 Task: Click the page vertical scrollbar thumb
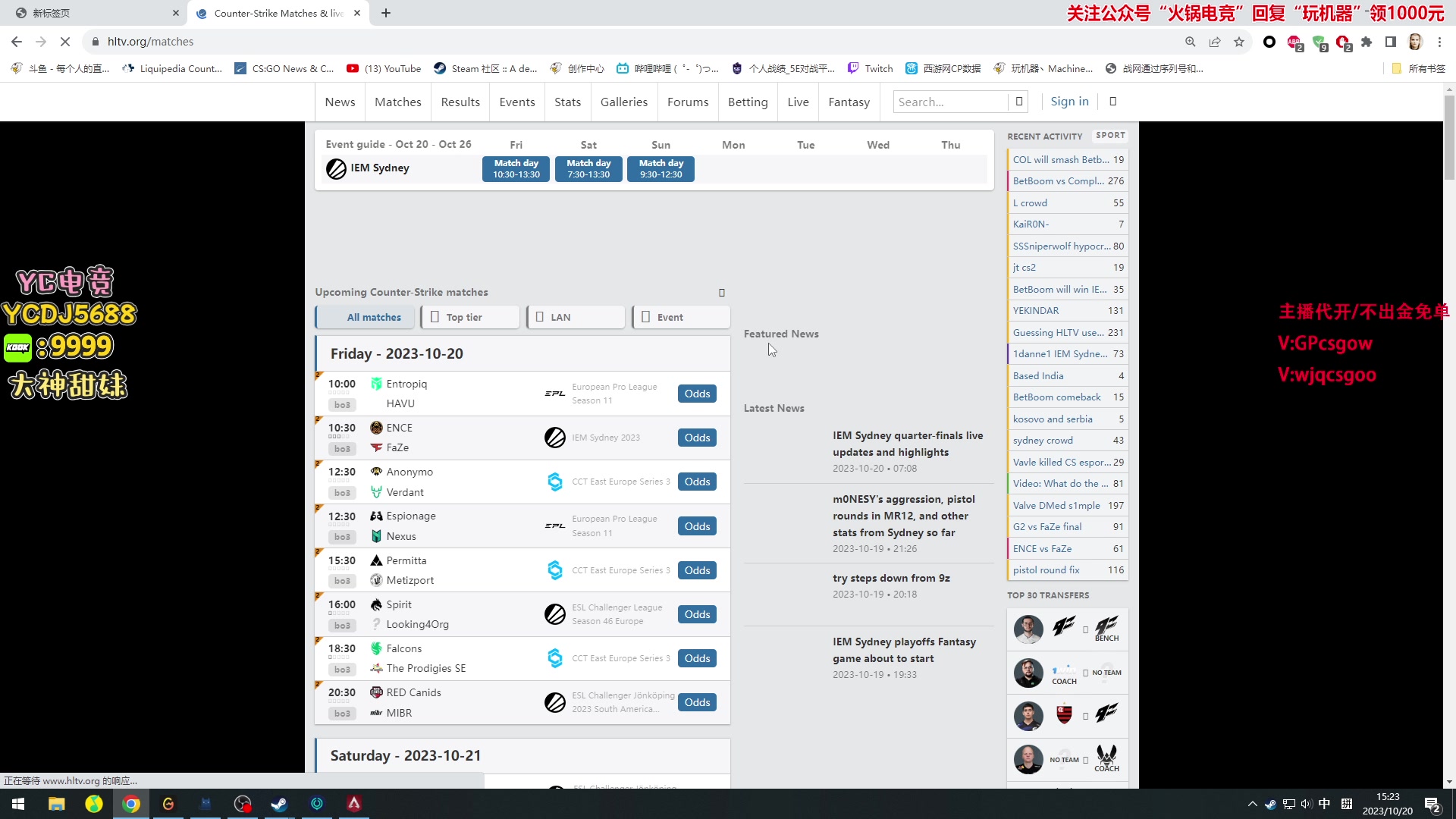1449,138
